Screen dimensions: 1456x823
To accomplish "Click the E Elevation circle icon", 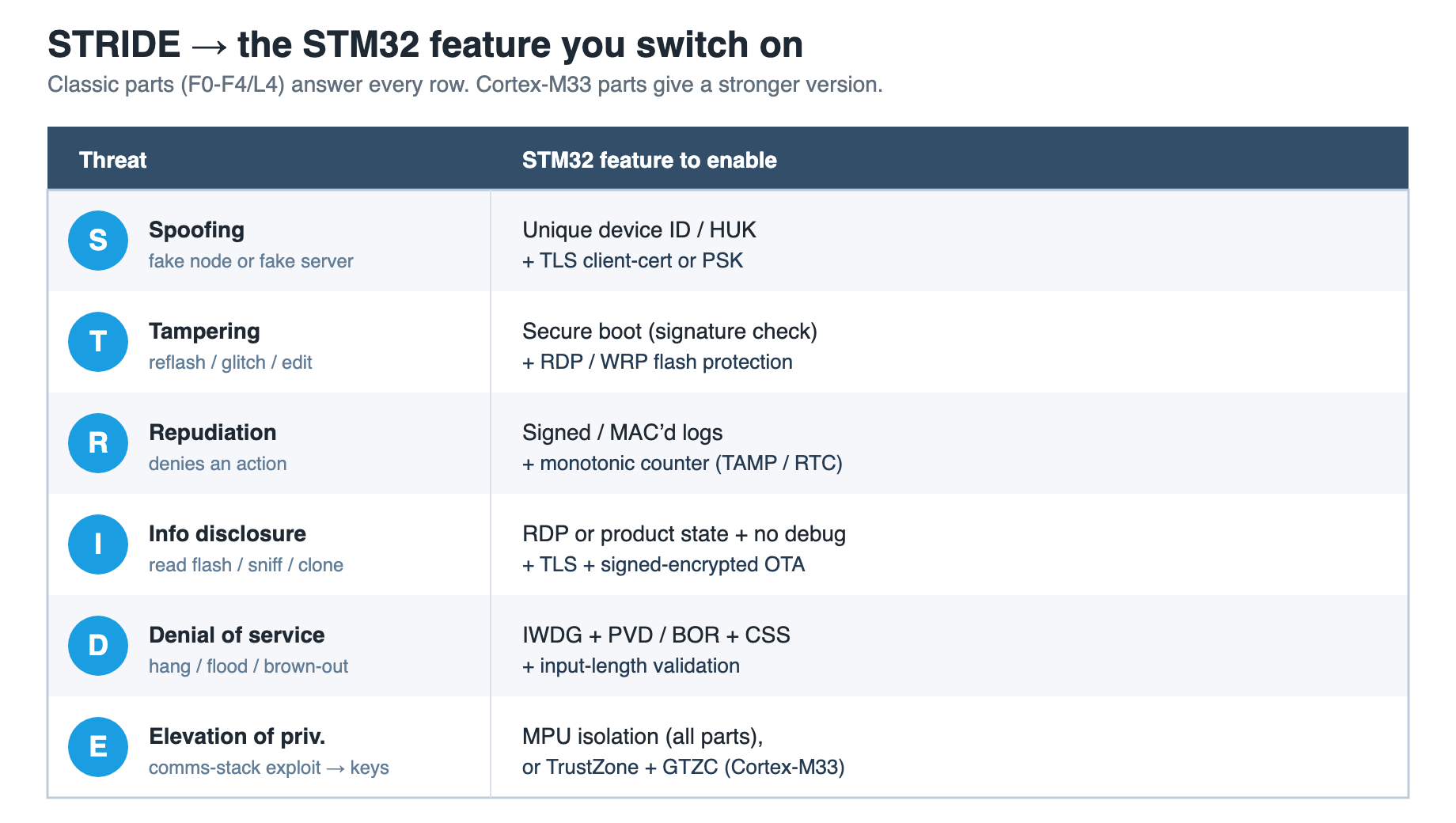I will (98, 747).
